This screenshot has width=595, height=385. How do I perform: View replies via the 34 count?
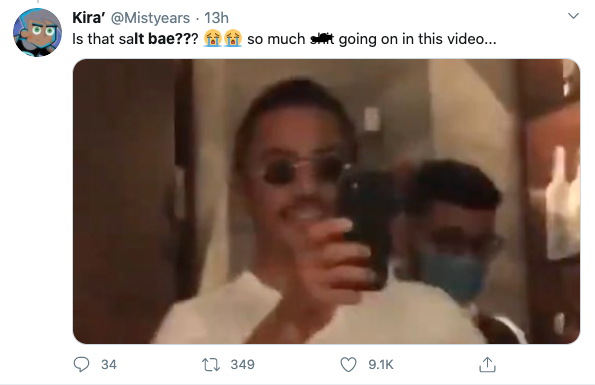tap(109, 365)
